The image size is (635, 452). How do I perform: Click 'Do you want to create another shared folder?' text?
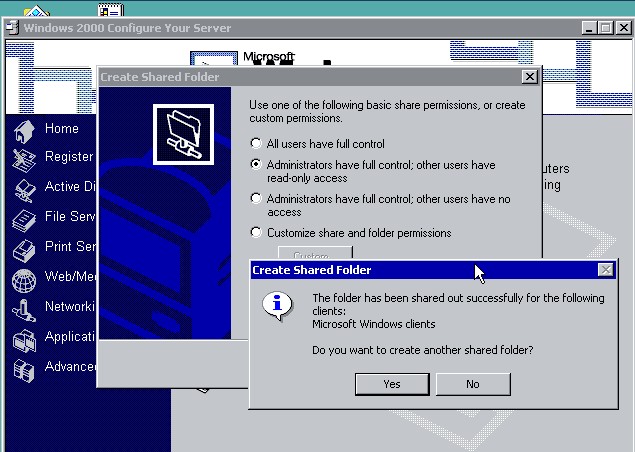(423, 350)
